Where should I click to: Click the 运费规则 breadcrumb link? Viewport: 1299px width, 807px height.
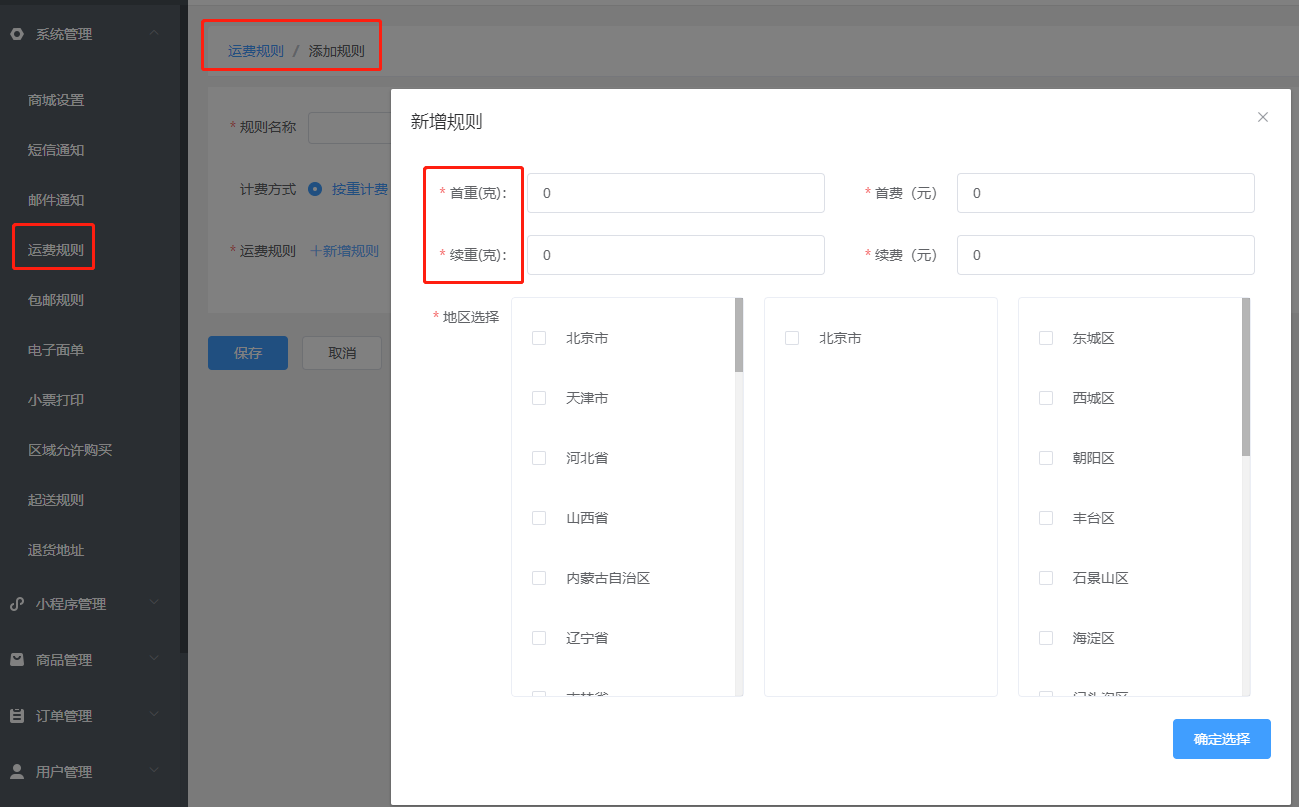click(x=255, y=51)
